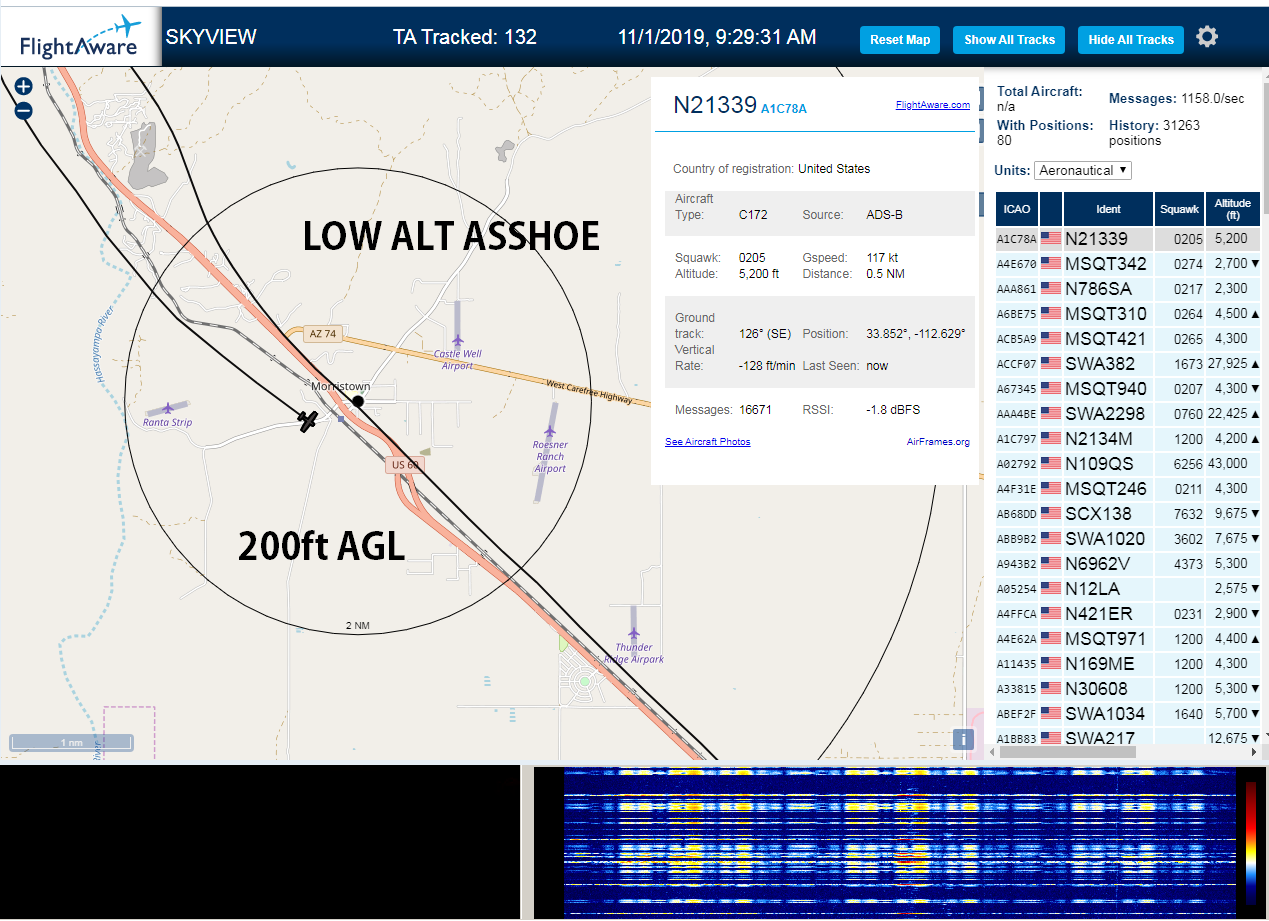This screenshot has width=1269, height=921.
Task: Click the A4E670 ICAO cell
Action: 1017,264
